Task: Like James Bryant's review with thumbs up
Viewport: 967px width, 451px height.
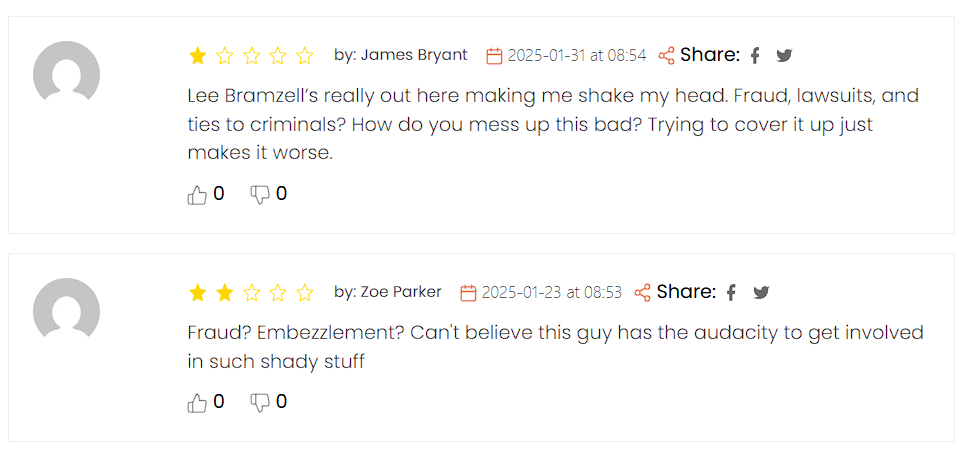Action: pyautogui.click(x=197, y=196)
